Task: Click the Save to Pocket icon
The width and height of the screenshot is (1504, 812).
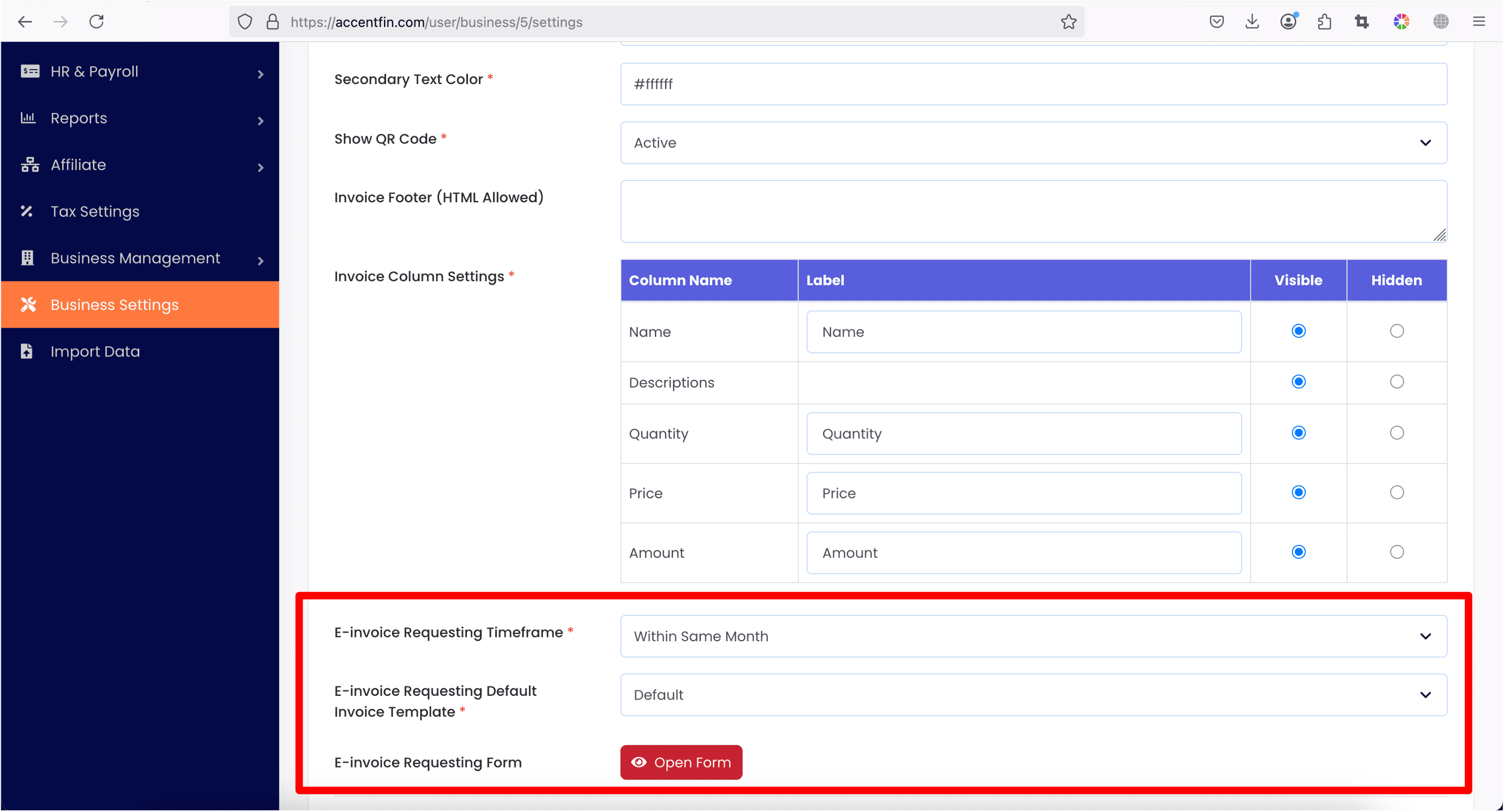Action: (1216, 21)
